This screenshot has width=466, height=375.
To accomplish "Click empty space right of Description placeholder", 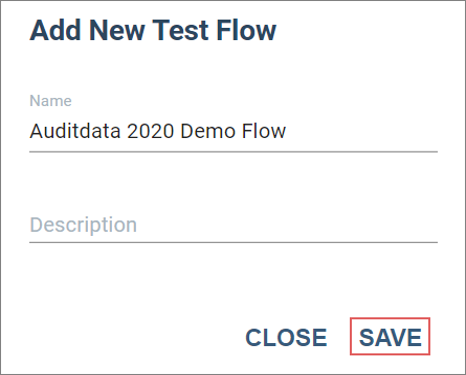I will click(287, 225).
